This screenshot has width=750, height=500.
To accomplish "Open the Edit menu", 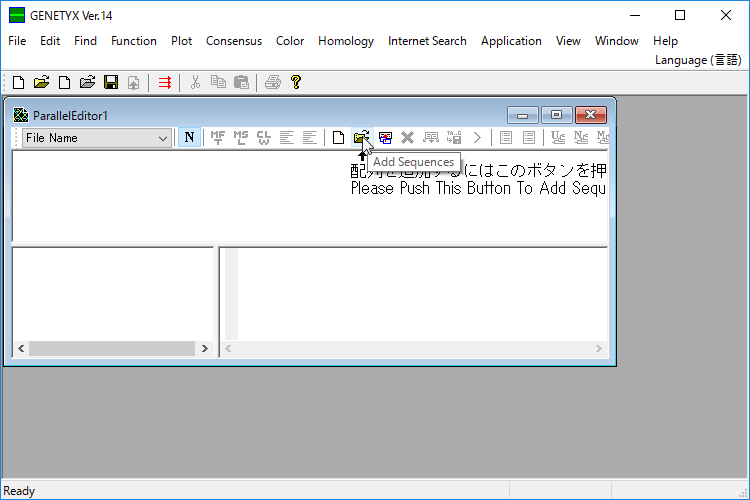I will tap(50, 41).
